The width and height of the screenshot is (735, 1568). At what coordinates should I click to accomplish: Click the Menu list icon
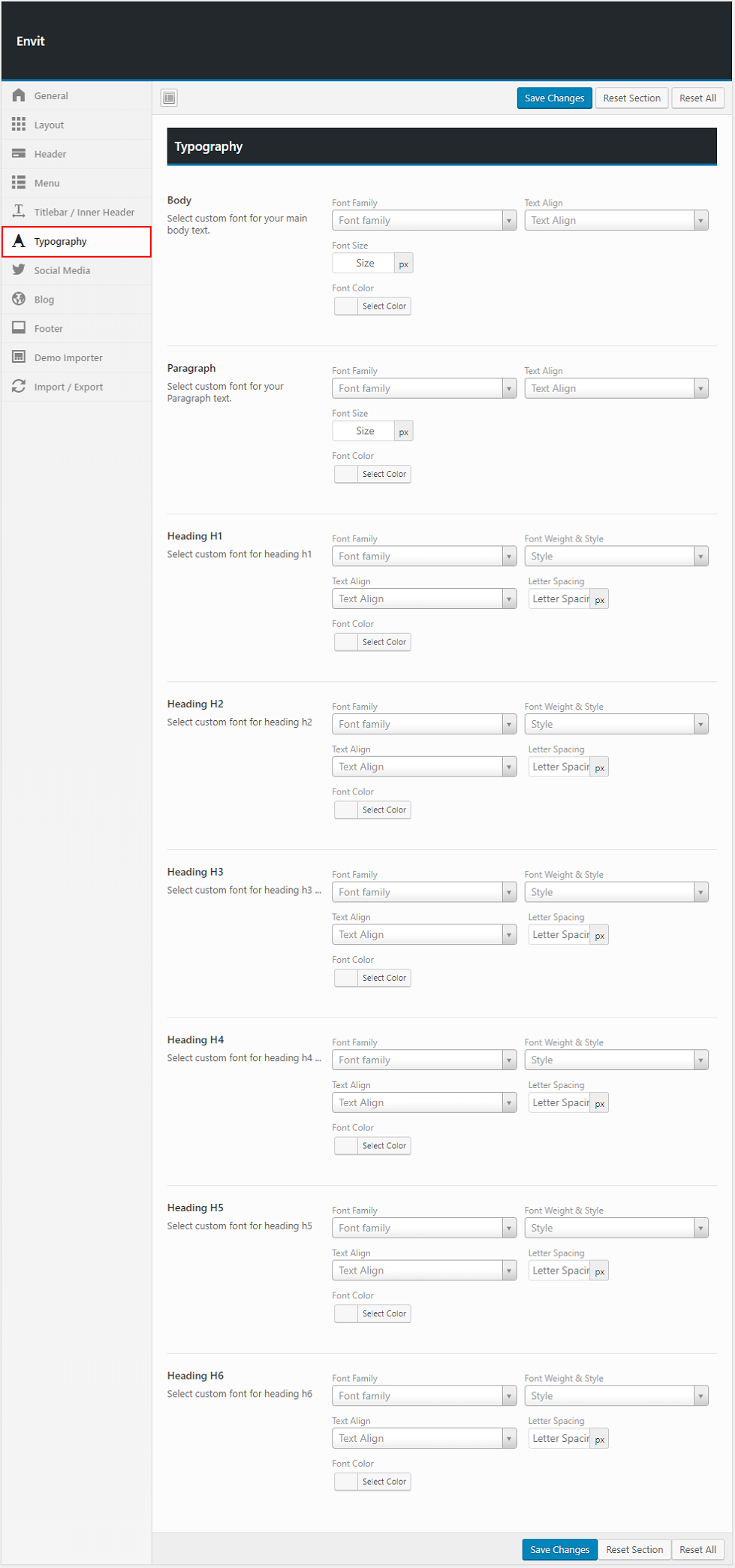19,182
